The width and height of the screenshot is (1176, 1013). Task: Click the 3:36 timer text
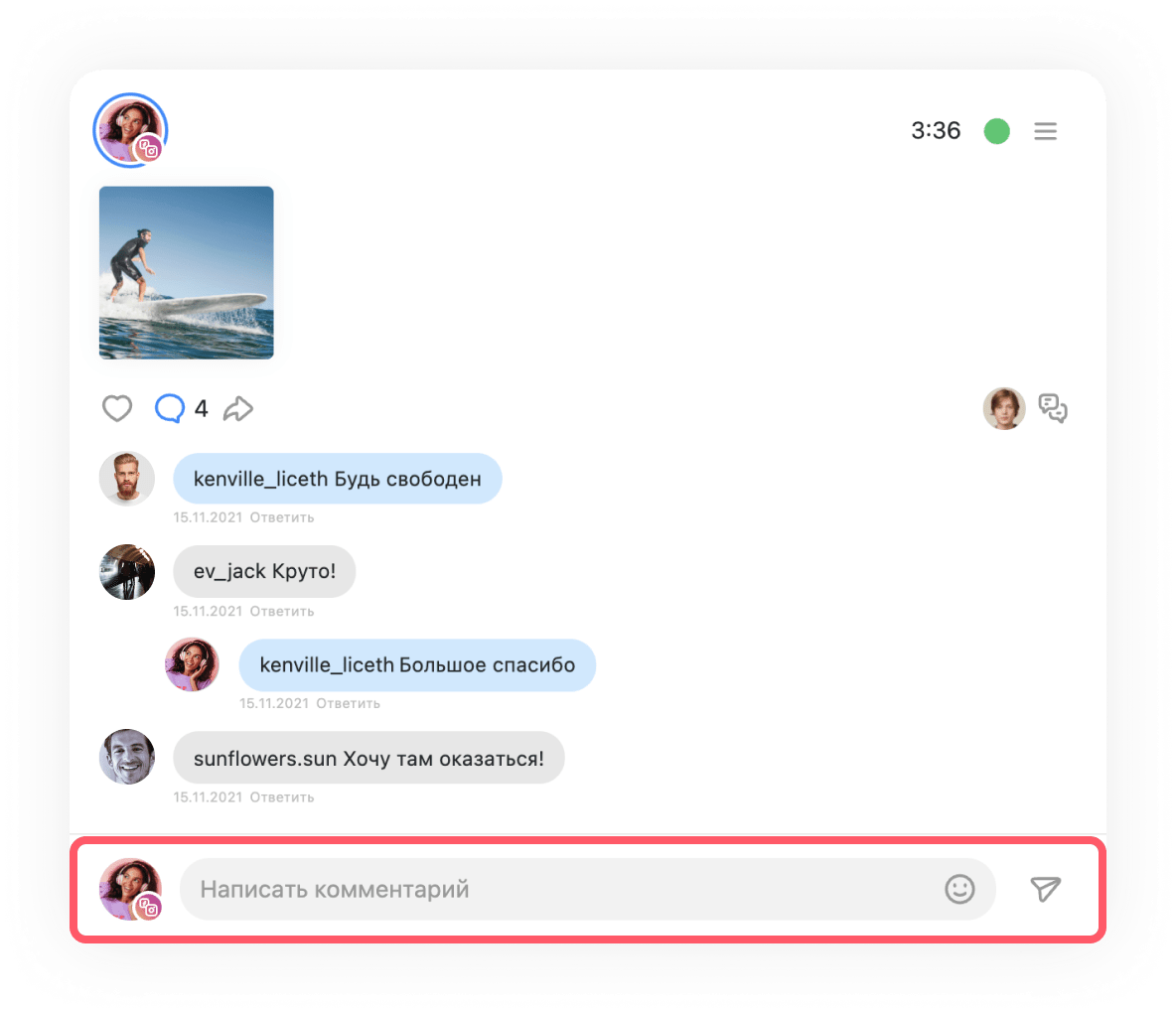(936, 130)
